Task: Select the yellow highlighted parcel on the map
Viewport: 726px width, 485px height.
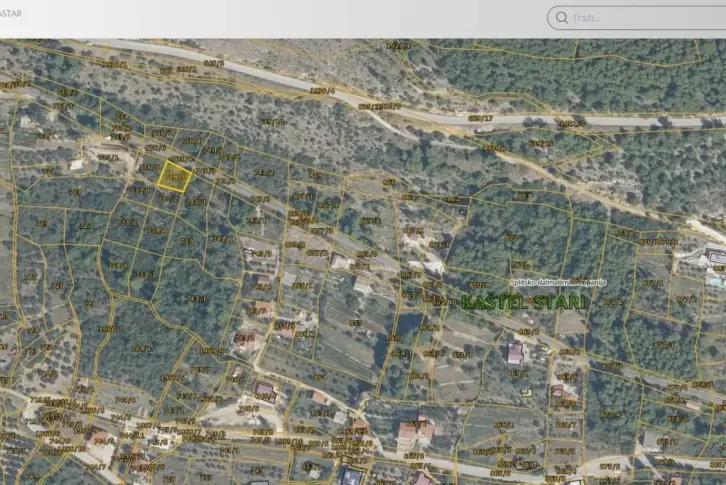Action: [x=174, y=177]
